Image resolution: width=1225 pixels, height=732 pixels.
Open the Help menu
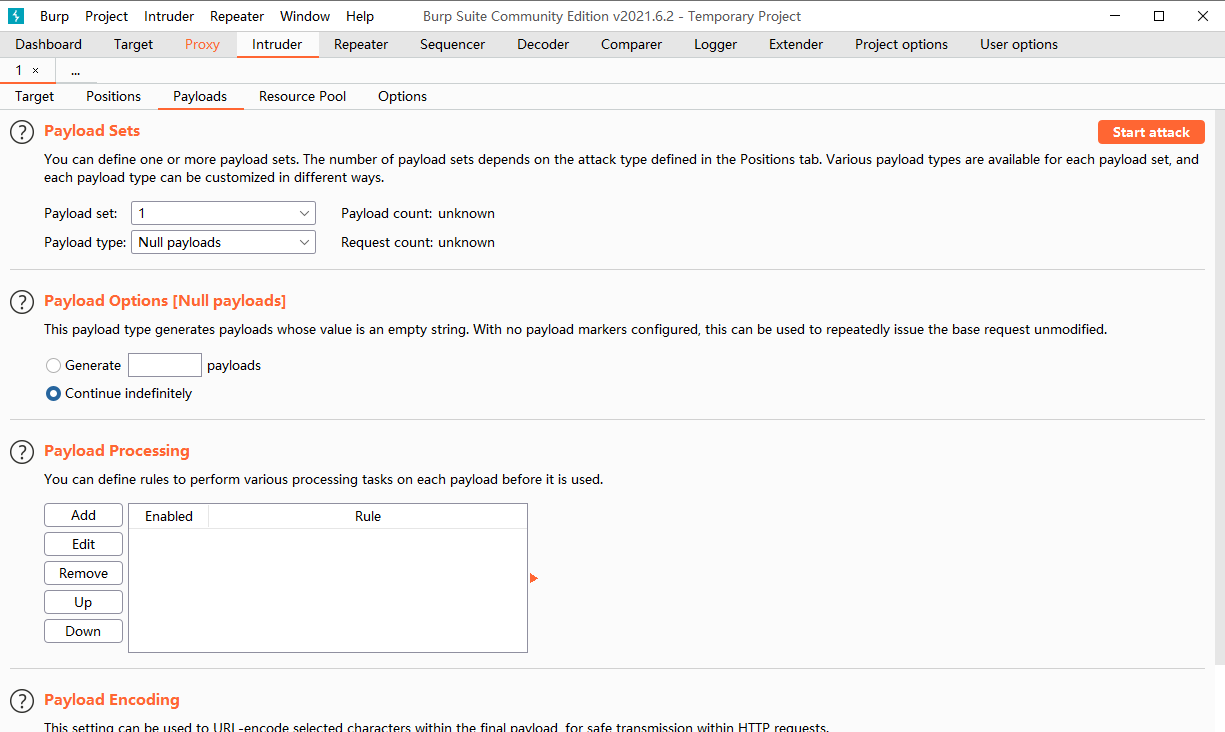point(360,16)
